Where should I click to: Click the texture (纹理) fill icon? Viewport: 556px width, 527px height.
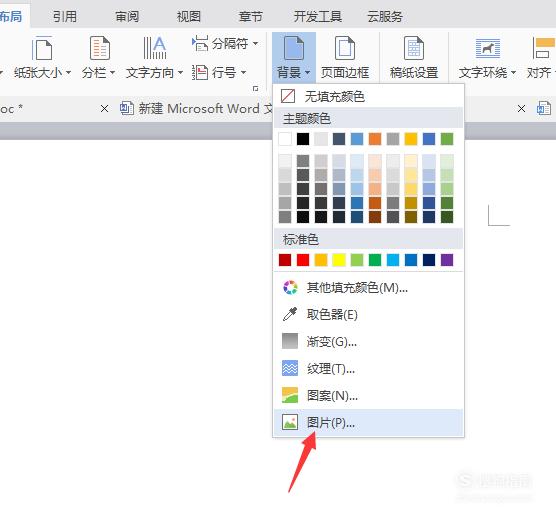(290, 368)
